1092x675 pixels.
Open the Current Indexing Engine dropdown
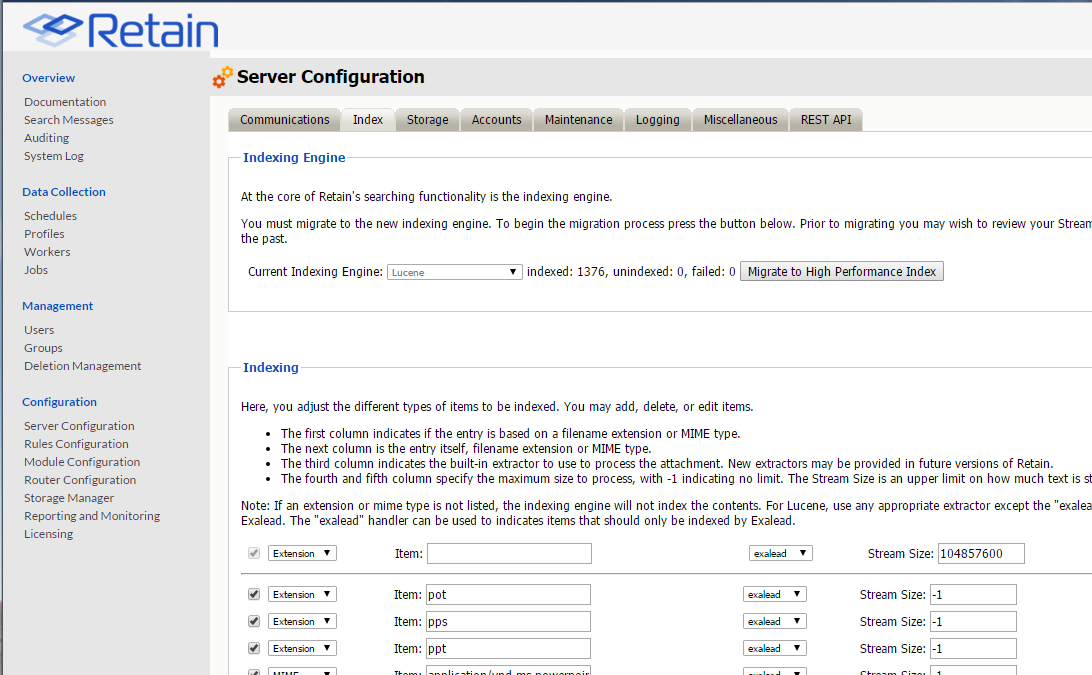(454, 272)
